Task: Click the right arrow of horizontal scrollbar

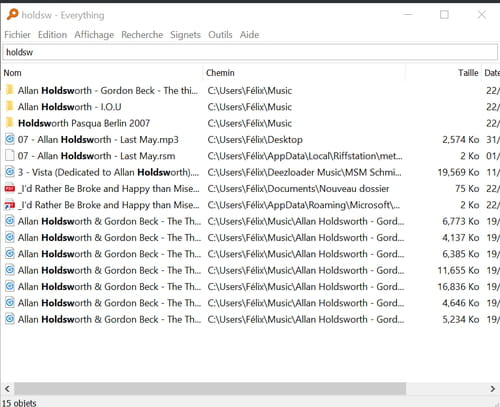Action: click(x=492, y=389)
